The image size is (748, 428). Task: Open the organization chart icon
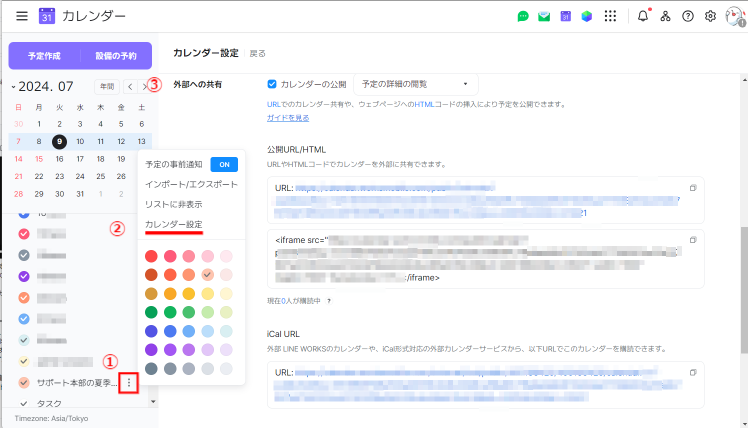(665, 16)
